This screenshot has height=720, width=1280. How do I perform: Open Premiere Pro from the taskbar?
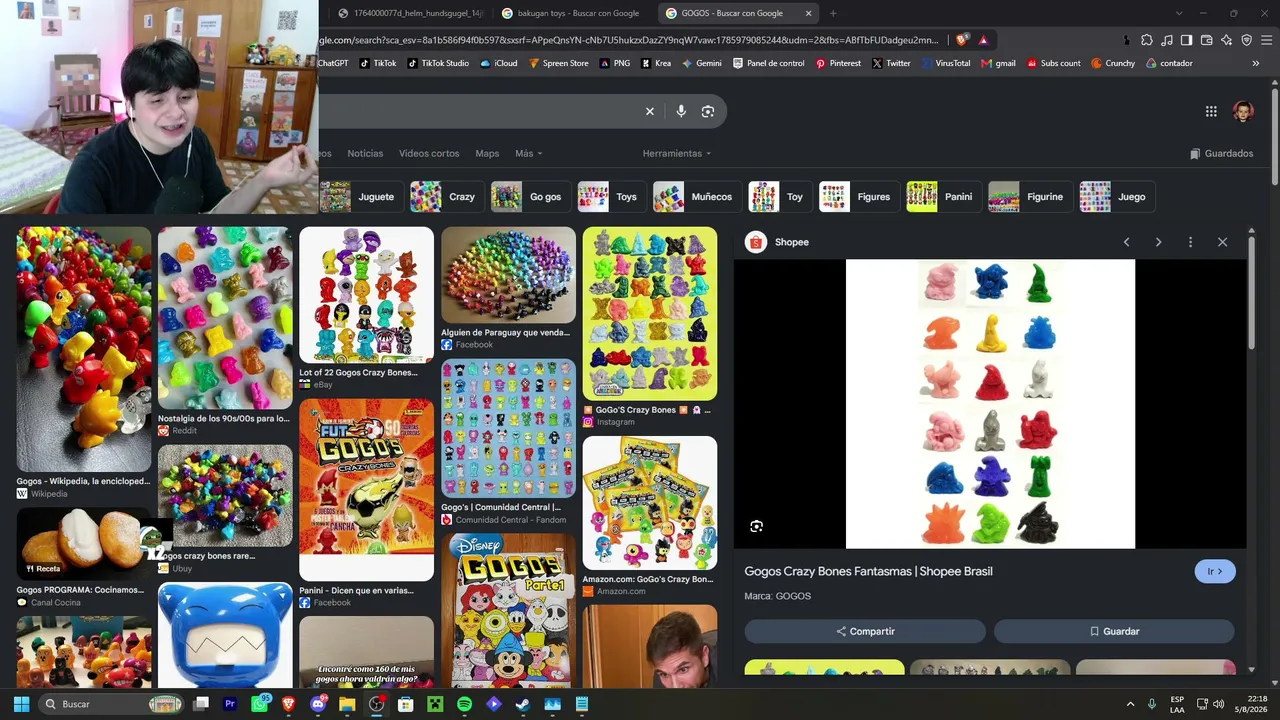click(230, 704)
